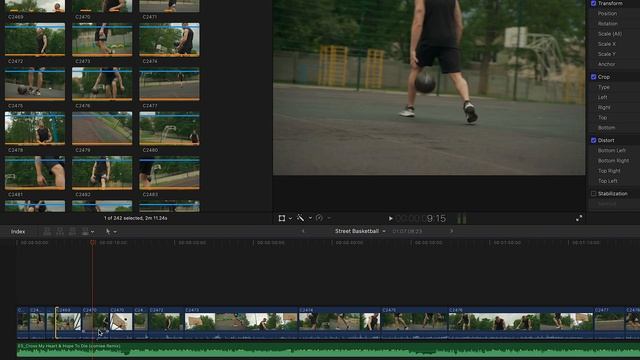The height and width of the screenshot is (360, 640).
Task: Expand the enhancements wand dropdown arrow
Action: tap(310, 218)
